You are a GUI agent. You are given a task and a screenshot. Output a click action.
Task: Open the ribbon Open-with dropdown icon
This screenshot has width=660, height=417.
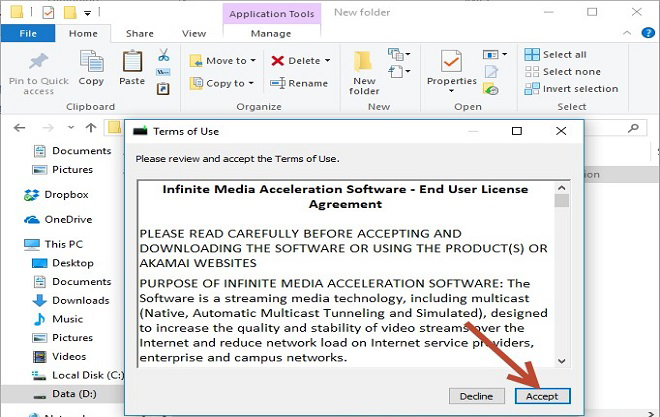[495, 54]
